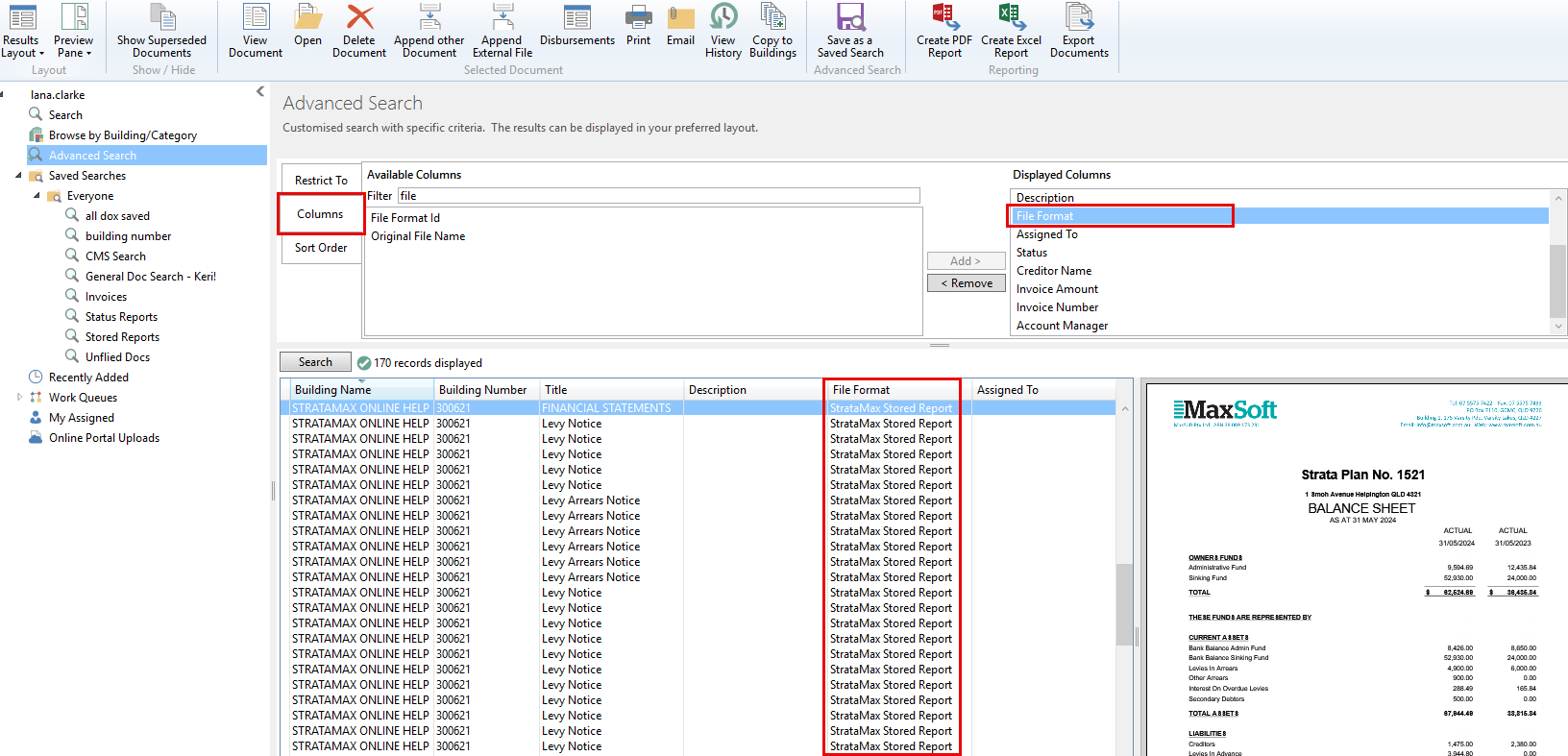Viewport: 1568px width, 756px height.
Task: Expand the Work Queues node
Action: click(x=19, y=398)
